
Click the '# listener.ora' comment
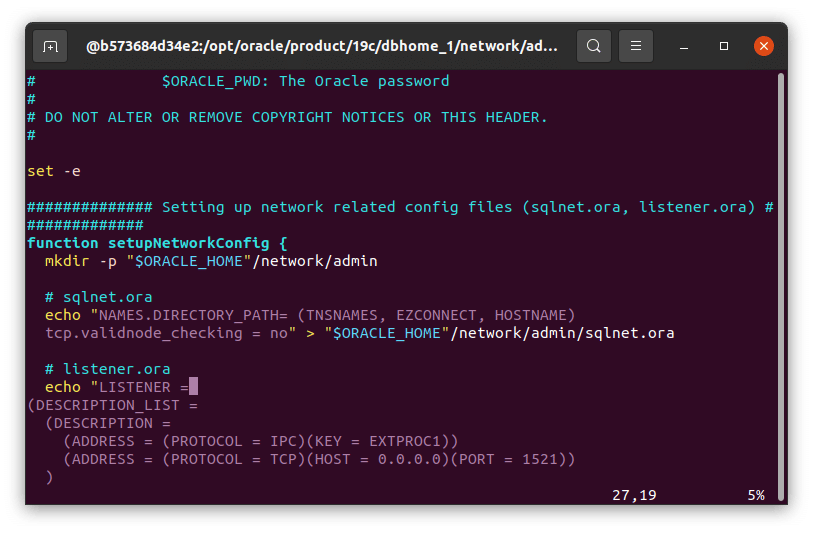pyautogui.click(x=107, y=369)
